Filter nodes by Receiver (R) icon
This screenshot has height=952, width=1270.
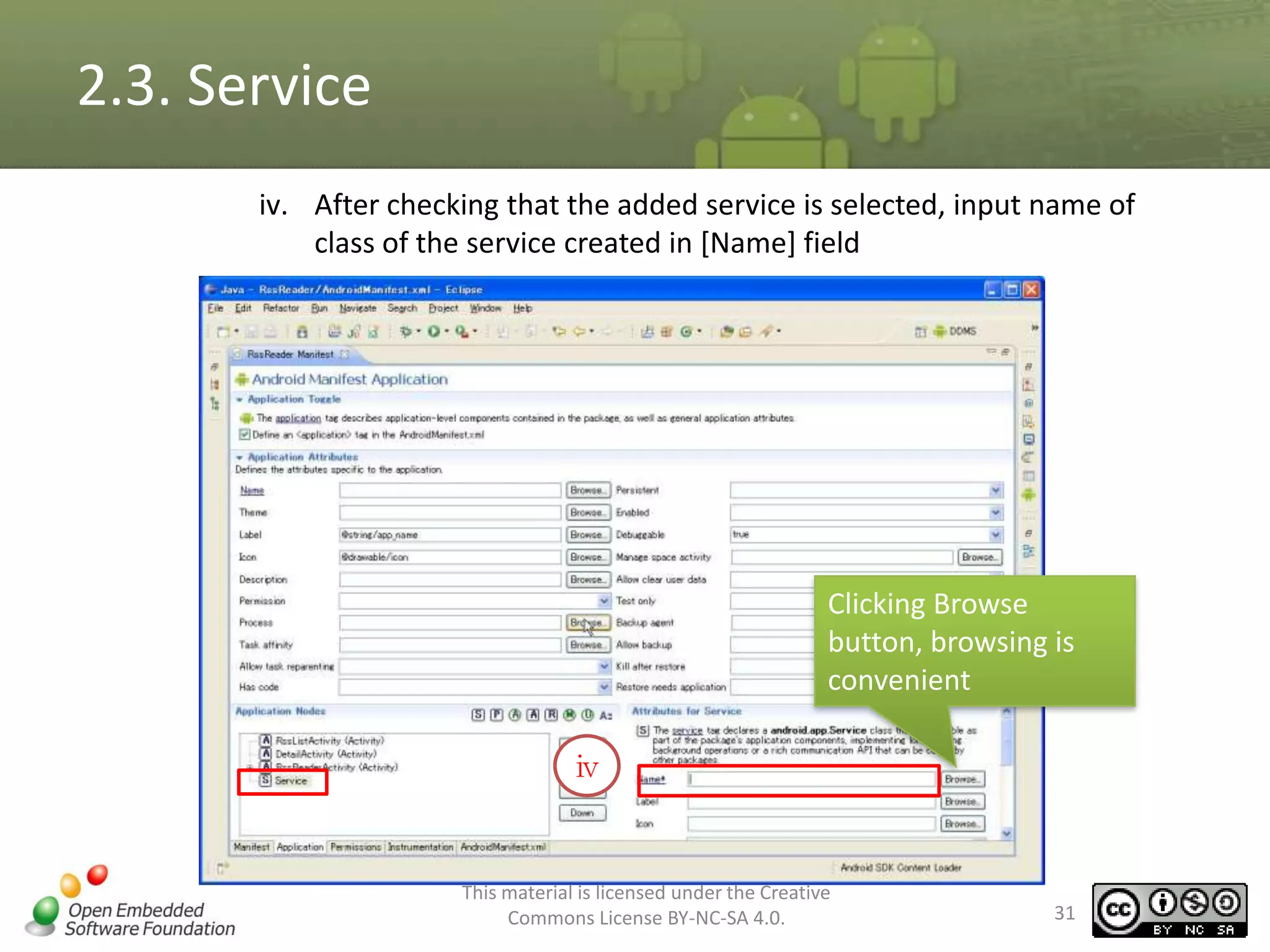tap(551, 715)
